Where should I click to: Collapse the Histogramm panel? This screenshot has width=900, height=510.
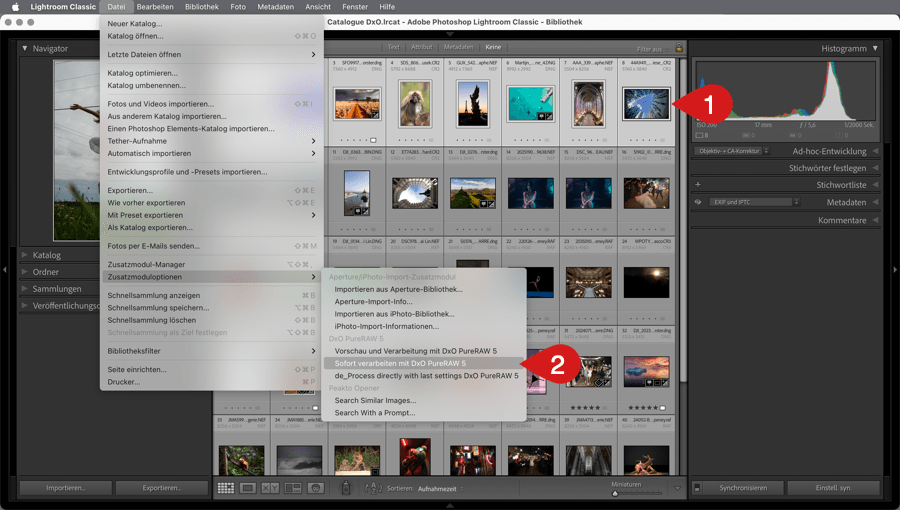875,48
